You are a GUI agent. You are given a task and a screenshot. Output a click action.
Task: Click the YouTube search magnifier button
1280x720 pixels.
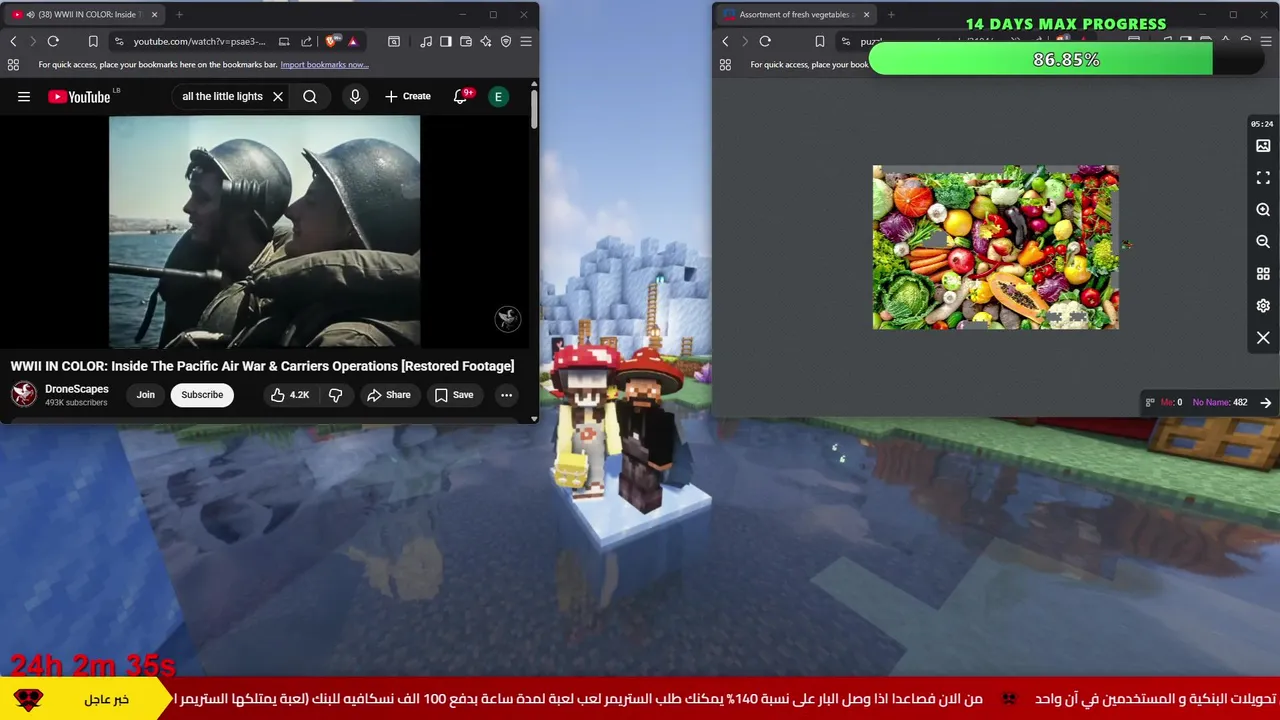coord(310,97)
